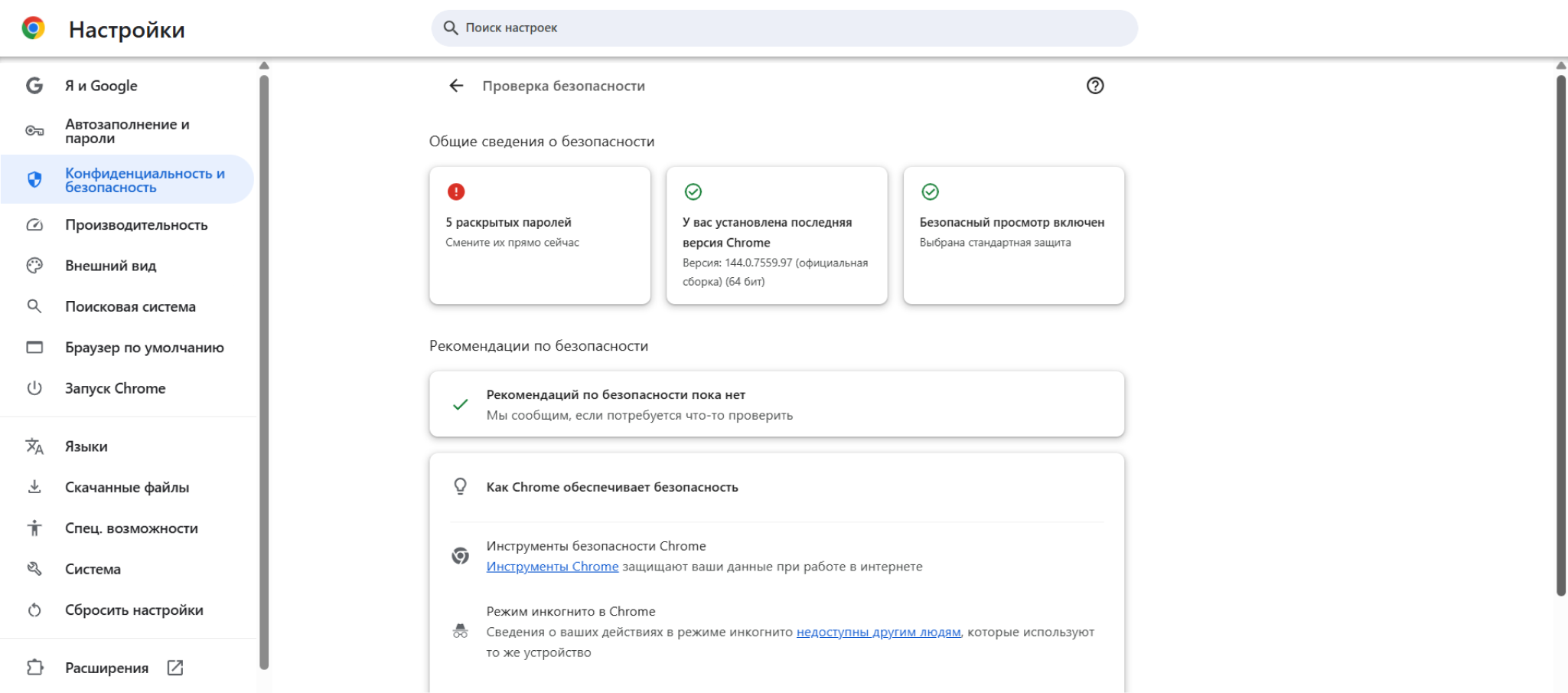
Task: Open the help question mark icon
Action: coord(1095,86)
